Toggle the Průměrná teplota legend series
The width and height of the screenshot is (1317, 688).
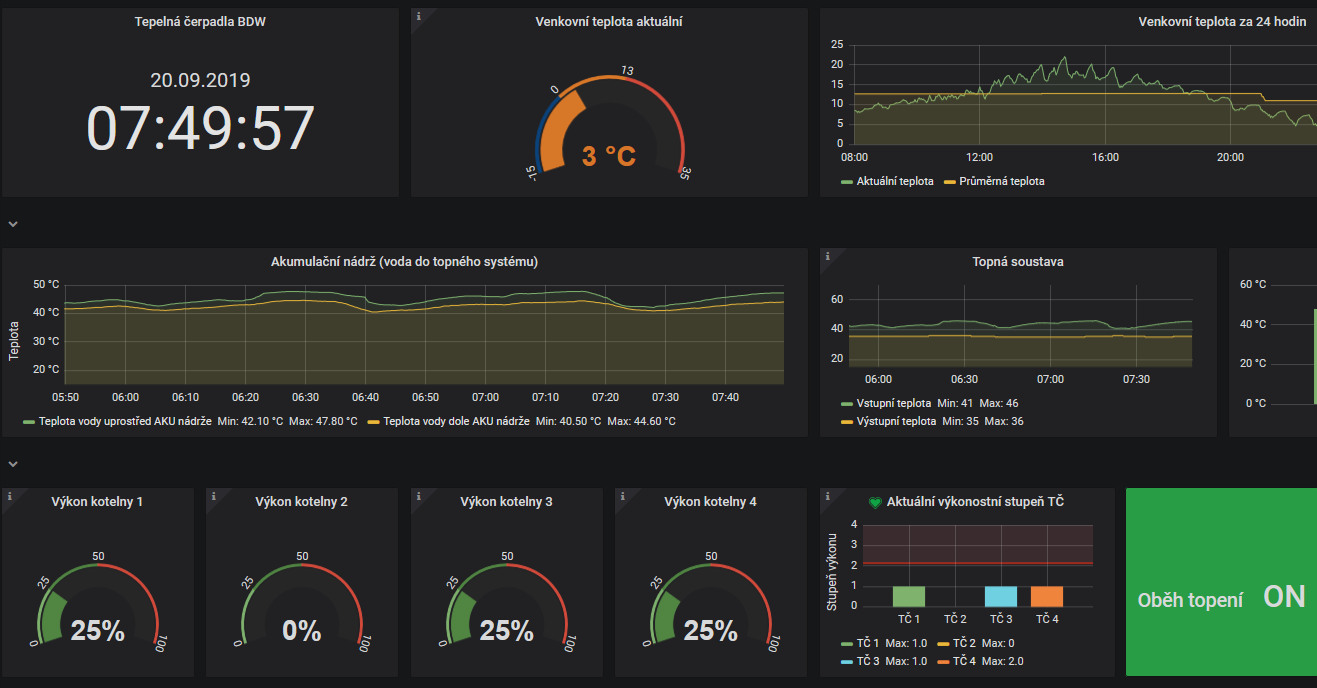pyautogui.click(x=1001, y=182)
